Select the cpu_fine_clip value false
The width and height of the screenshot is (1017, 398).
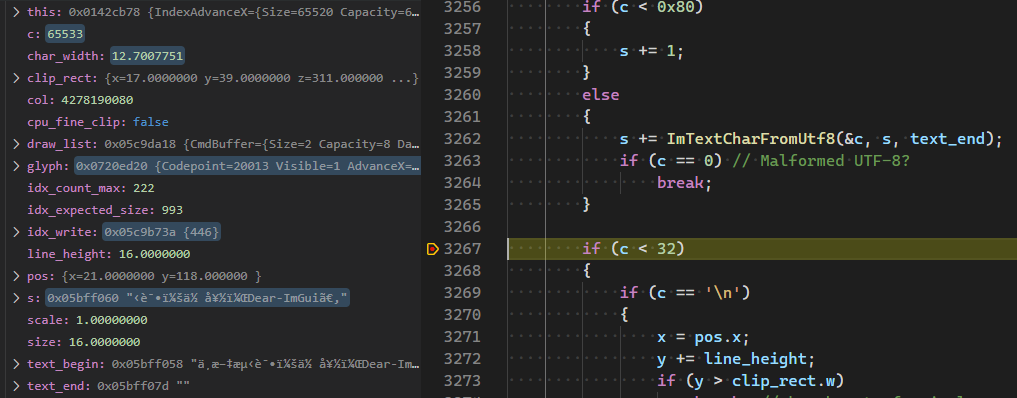click(150, 123)
